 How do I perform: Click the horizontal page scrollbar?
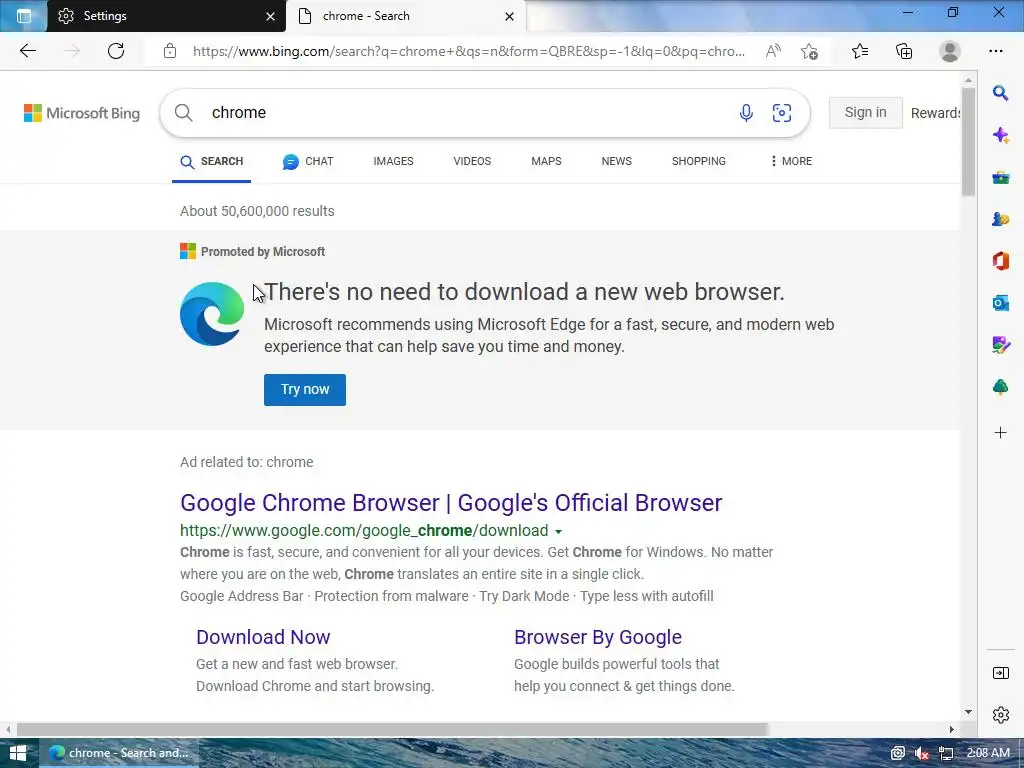coord(392,729)
